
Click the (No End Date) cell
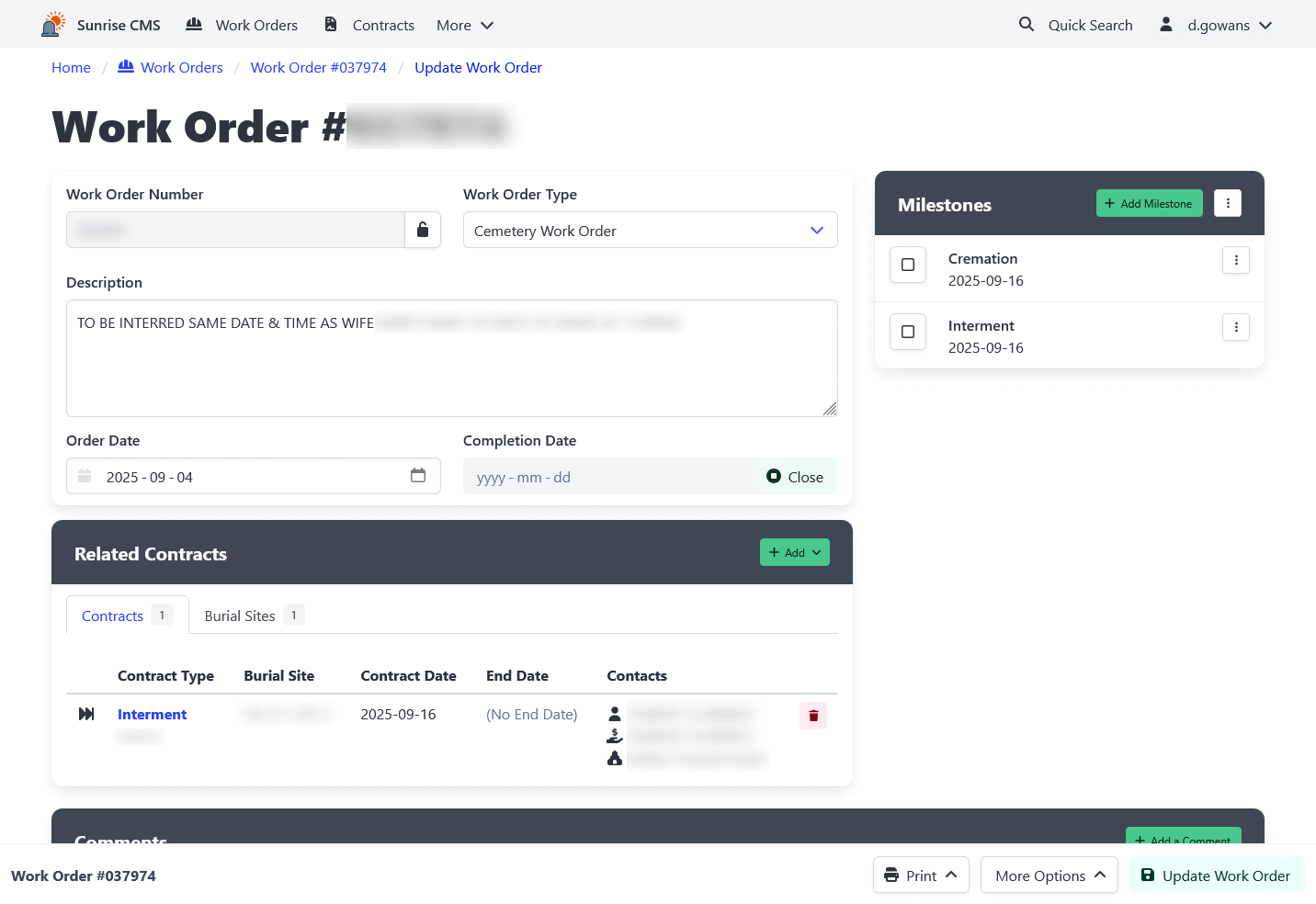click(x=532, y=714)
